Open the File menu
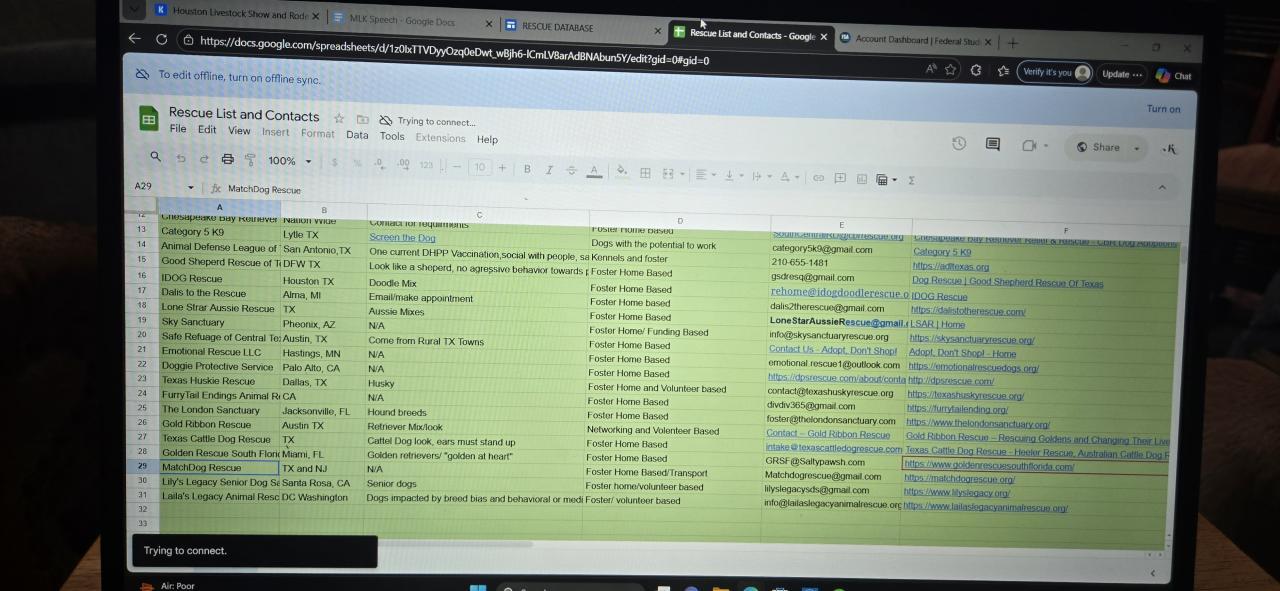 pos(178,129)
